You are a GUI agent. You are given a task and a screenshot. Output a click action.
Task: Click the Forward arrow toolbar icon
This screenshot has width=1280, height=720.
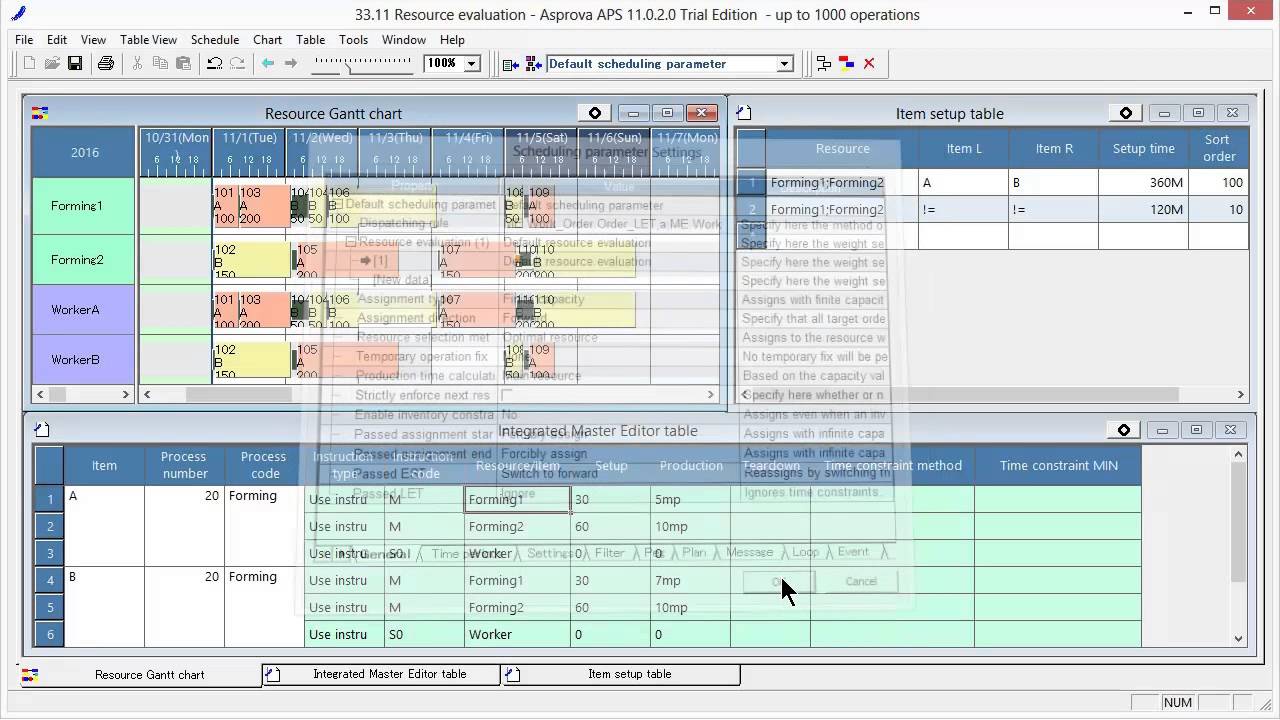[x=291, y=63]
